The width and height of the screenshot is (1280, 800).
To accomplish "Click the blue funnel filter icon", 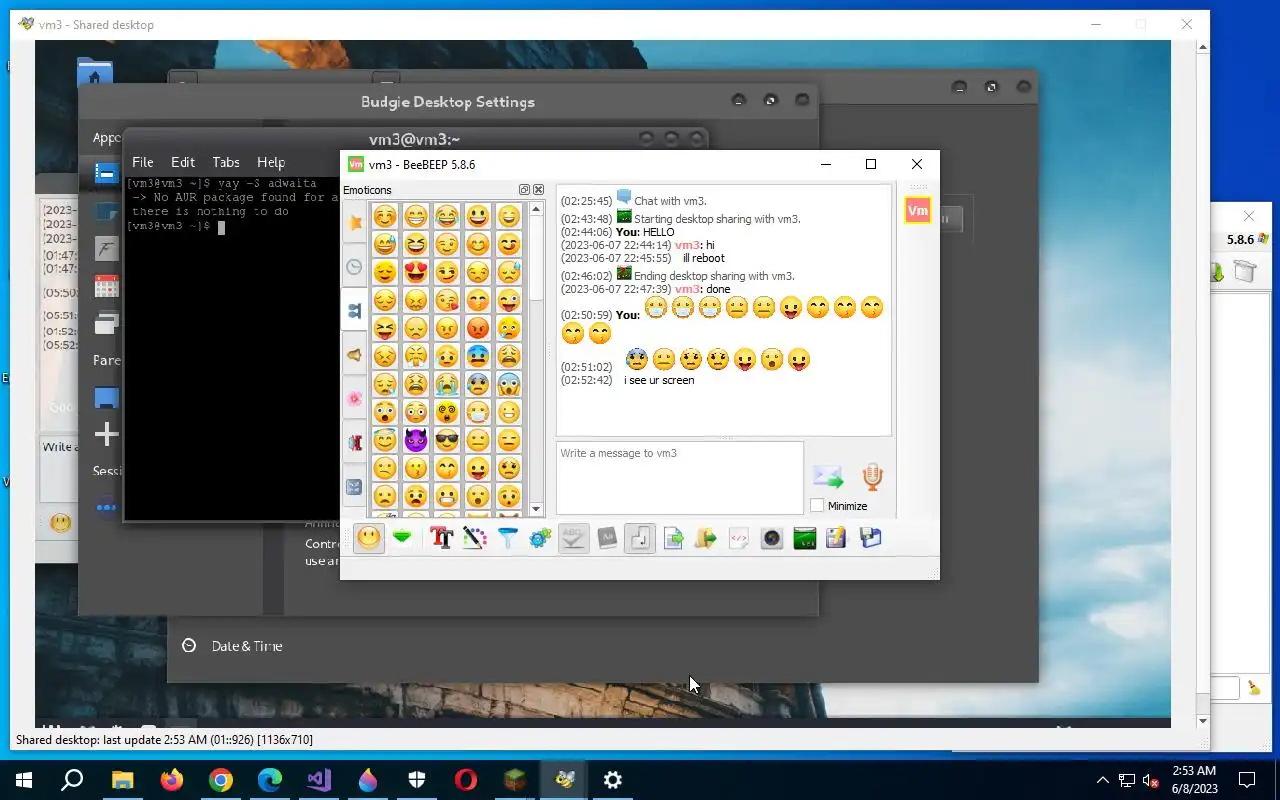I will click(x=507, y=538).
